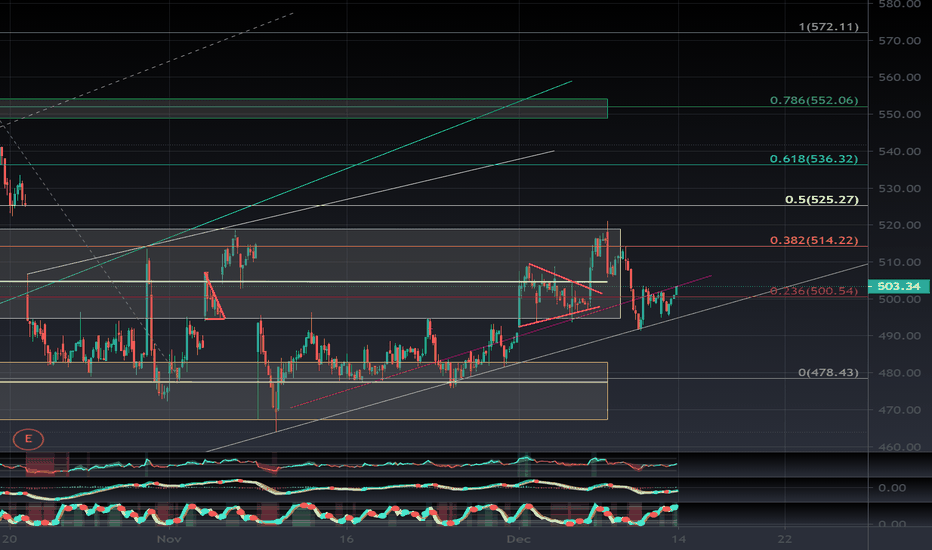Click the 530.00 price axis label

tap(899, 188)
